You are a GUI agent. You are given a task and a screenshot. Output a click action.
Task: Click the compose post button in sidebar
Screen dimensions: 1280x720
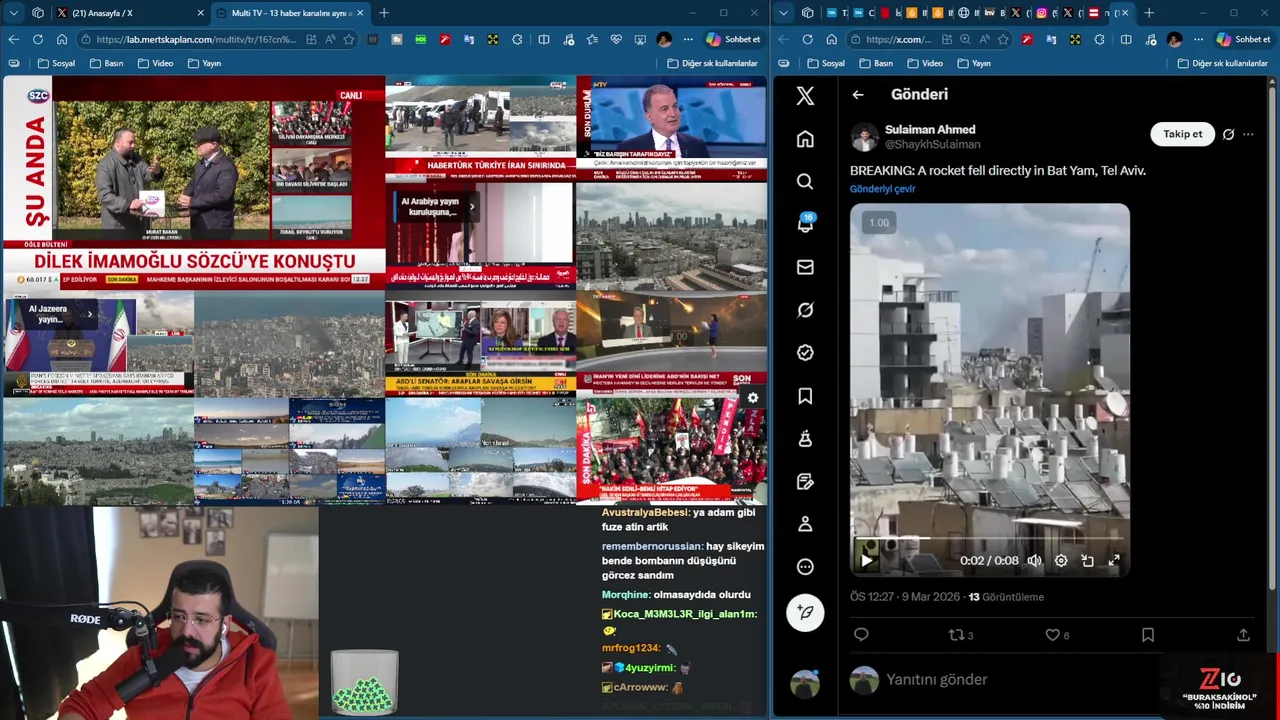pos(805,612)
